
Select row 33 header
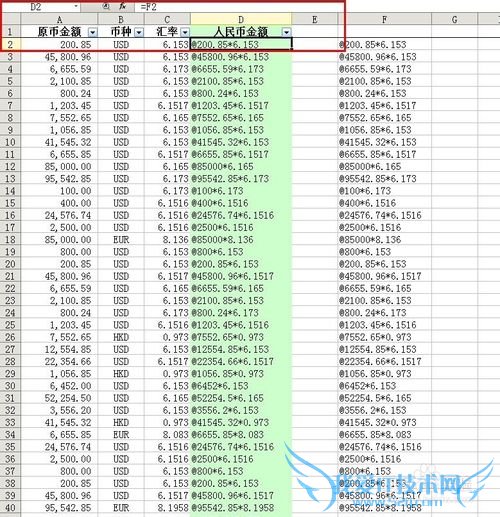[10, 422]
